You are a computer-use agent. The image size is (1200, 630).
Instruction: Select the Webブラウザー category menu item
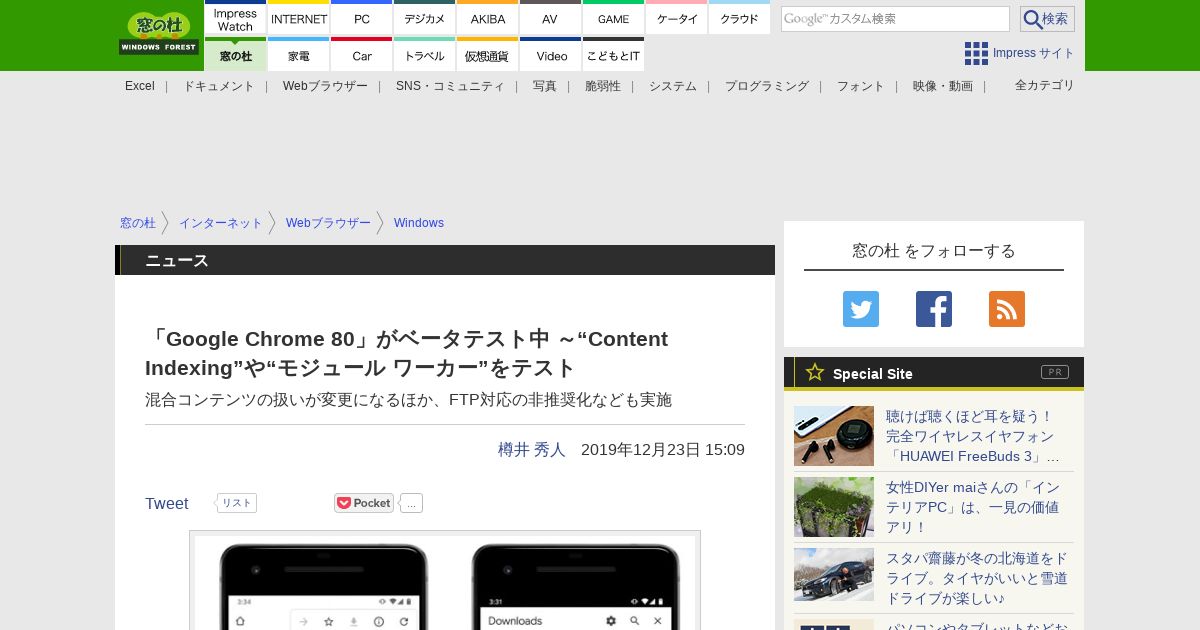click(325, 86)
